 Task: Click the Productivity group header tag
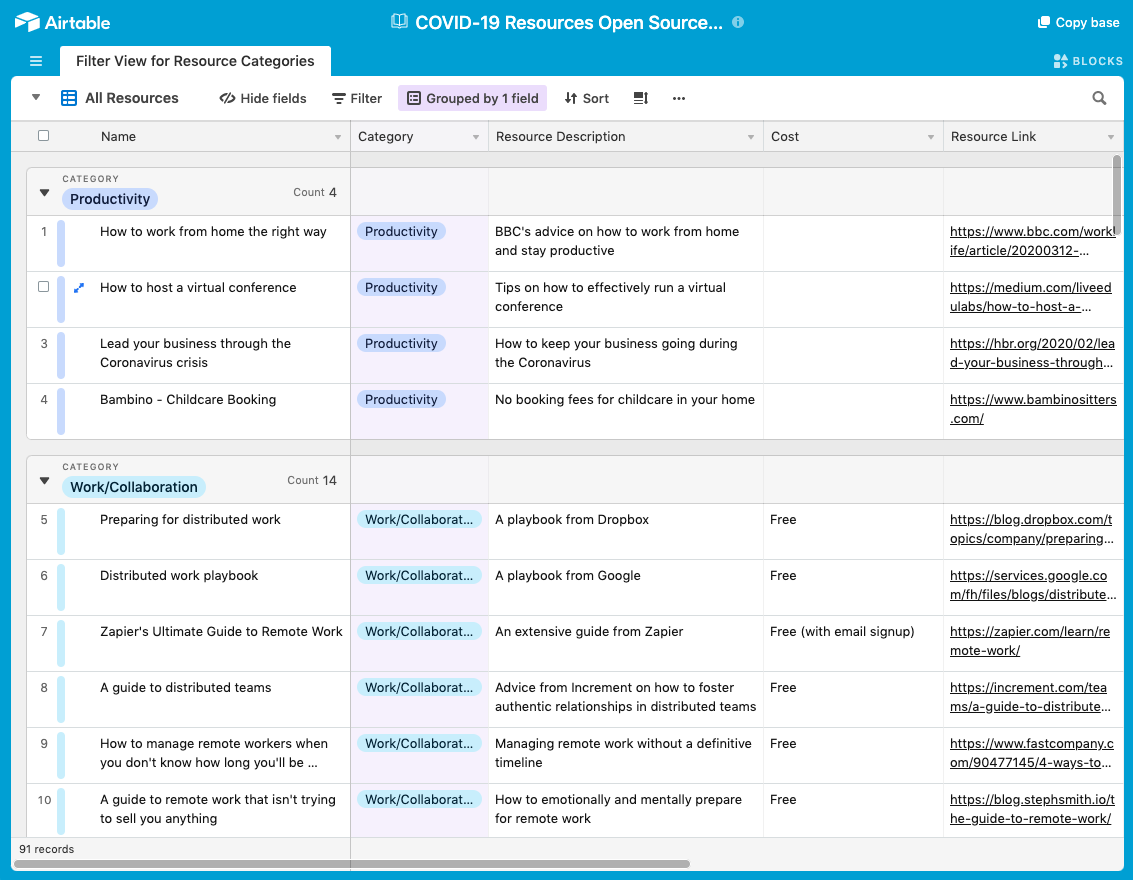[x=110, y=199]
